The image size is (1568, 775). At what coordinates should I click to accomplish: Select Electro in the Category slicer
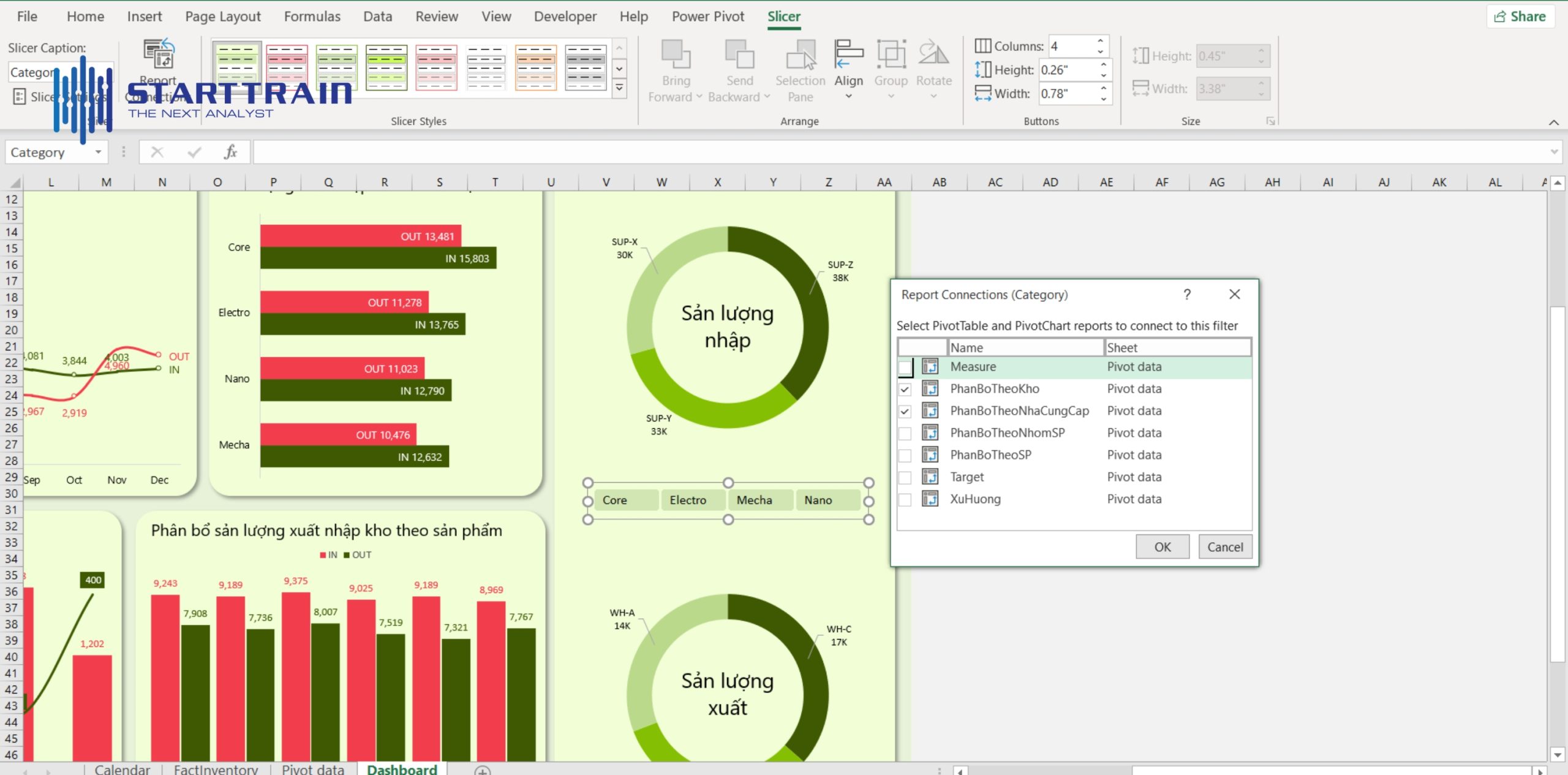[x=692, y=500]
